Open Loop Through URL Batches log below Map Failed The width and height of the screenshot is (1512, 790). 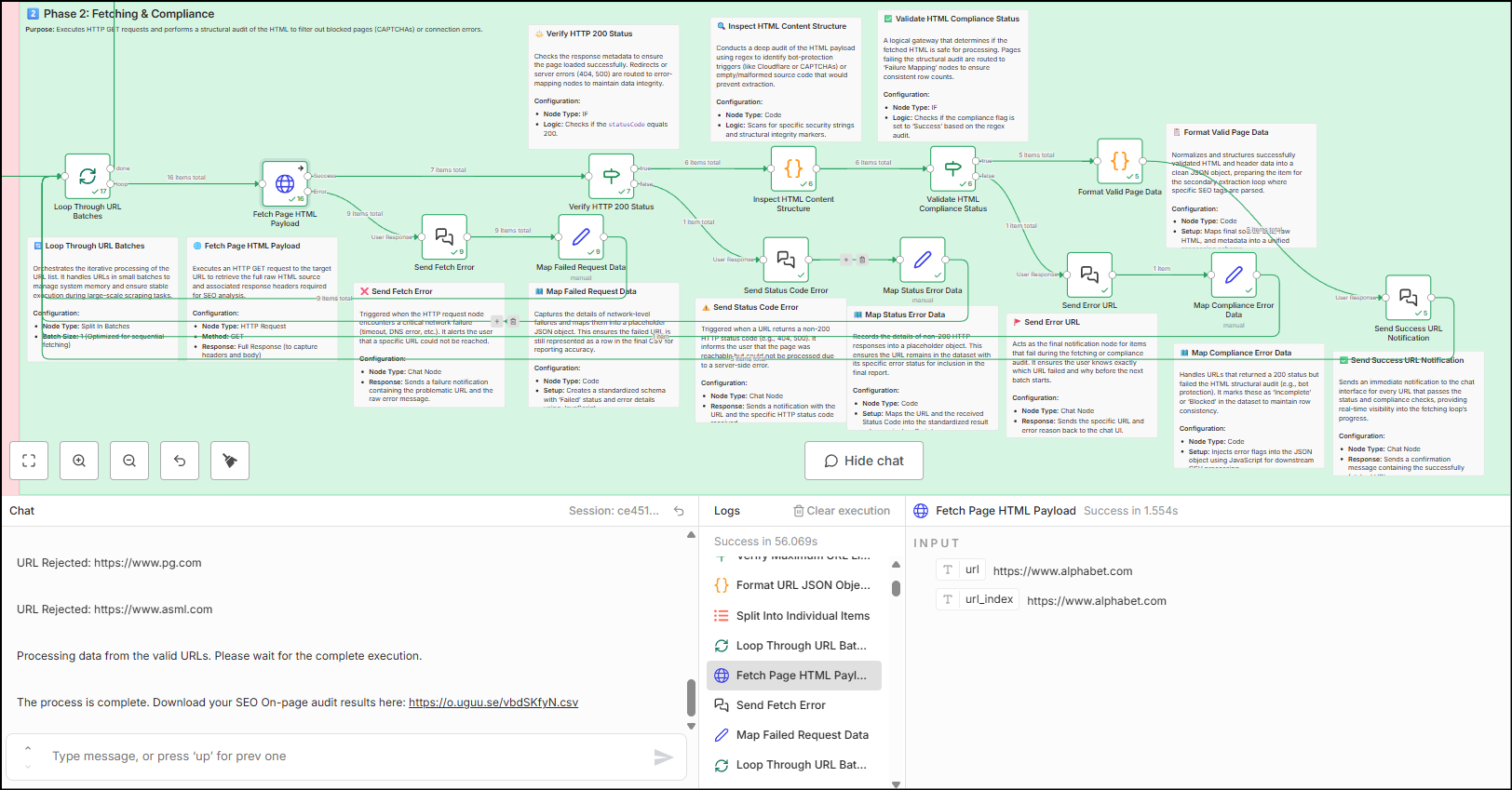coord(794,765)
